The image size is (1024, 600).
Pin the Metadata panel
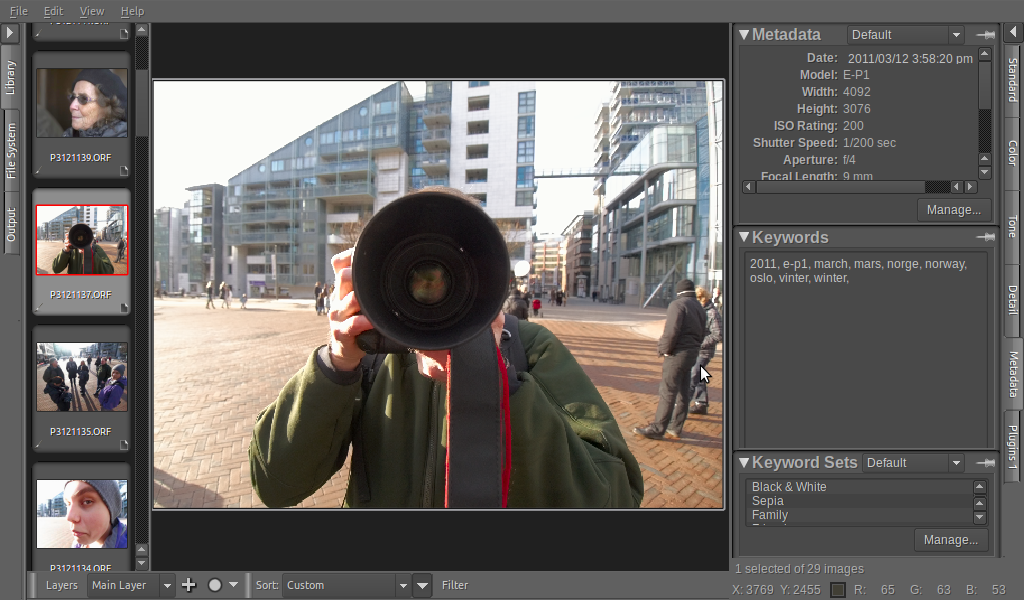click(x=985, y=35)
